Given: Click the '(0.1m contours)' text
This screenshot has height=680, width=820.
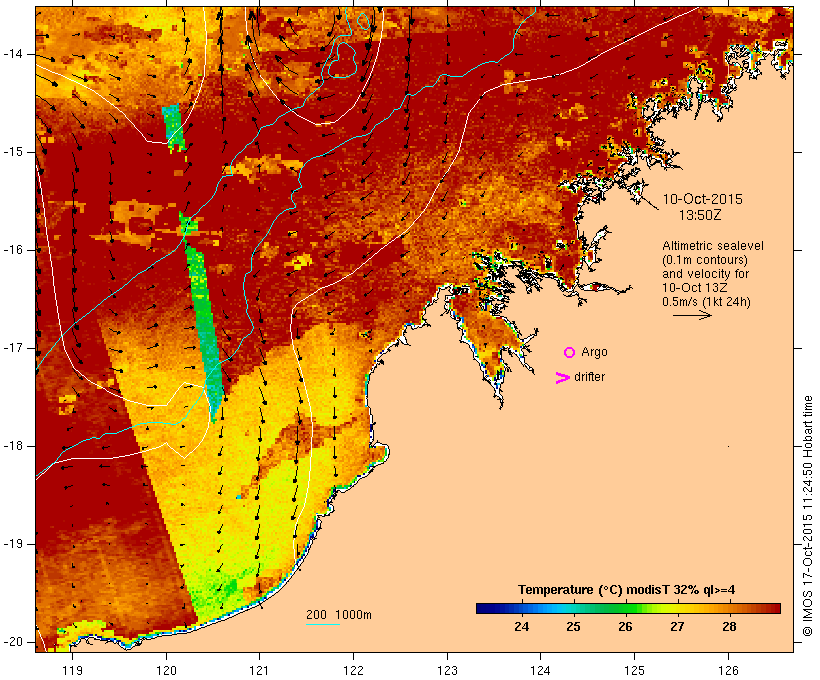Looking at the screenshot, I should click(x=705, y=260).
